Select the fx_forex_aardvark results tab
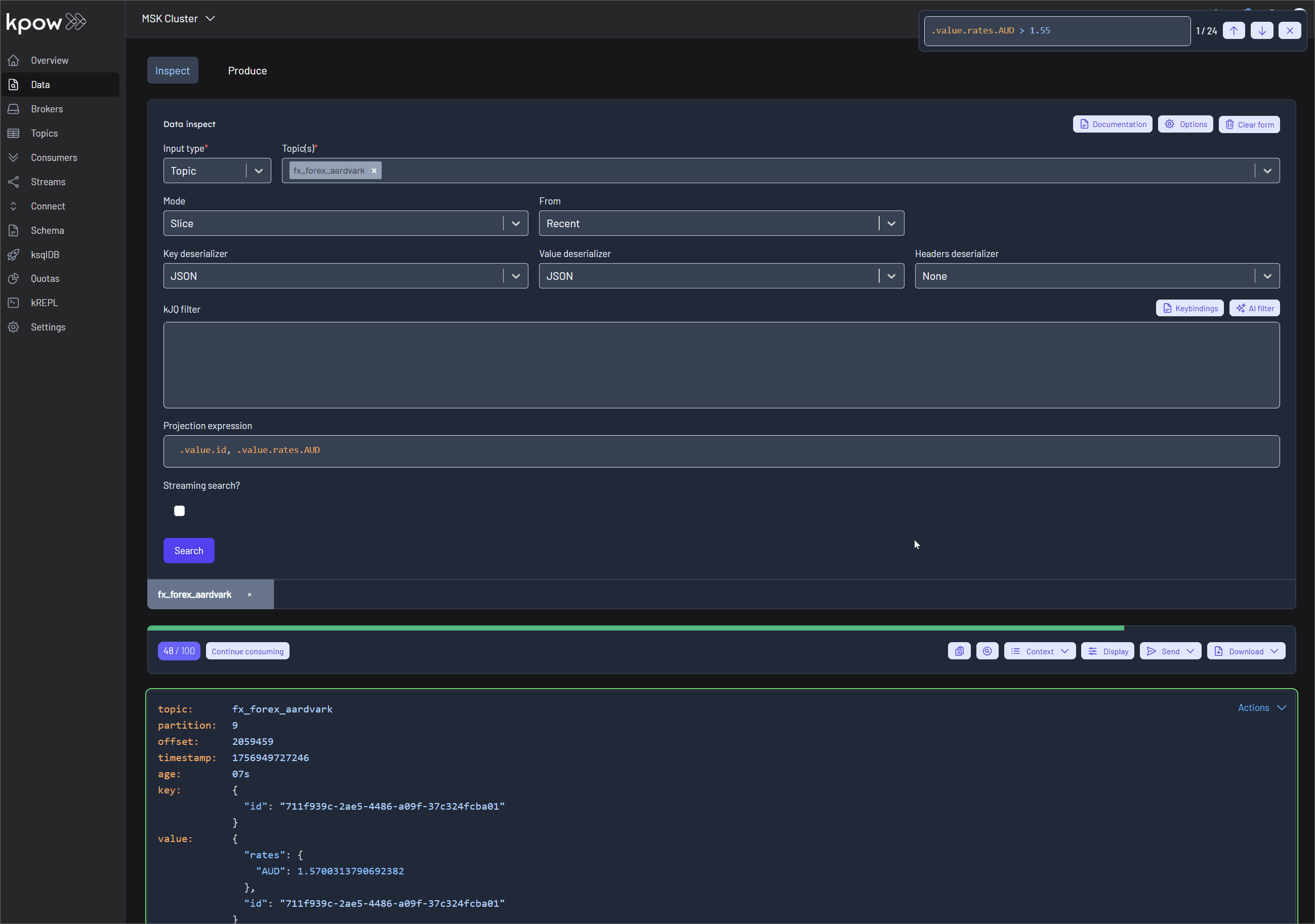Screen dimensions: 1315x924 (x=195, y=594)
